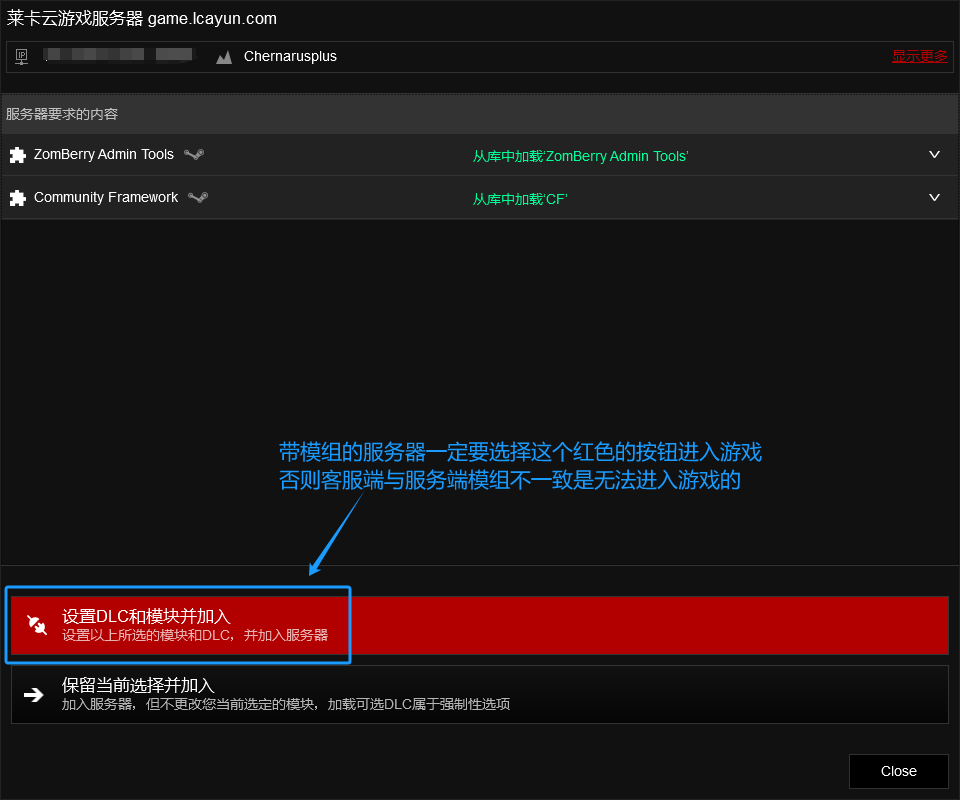Click the mountain map icon beside Chernarusplus
This screenshot has height=800, width=960.
224,57
